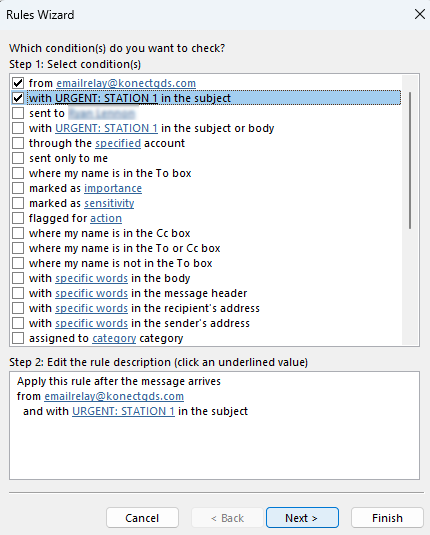This screenshot has width=430, height=535.
Task: Uncheck the 'from emailrelay@konectgds.com' condition checkbox
Action: pos(18,83)
